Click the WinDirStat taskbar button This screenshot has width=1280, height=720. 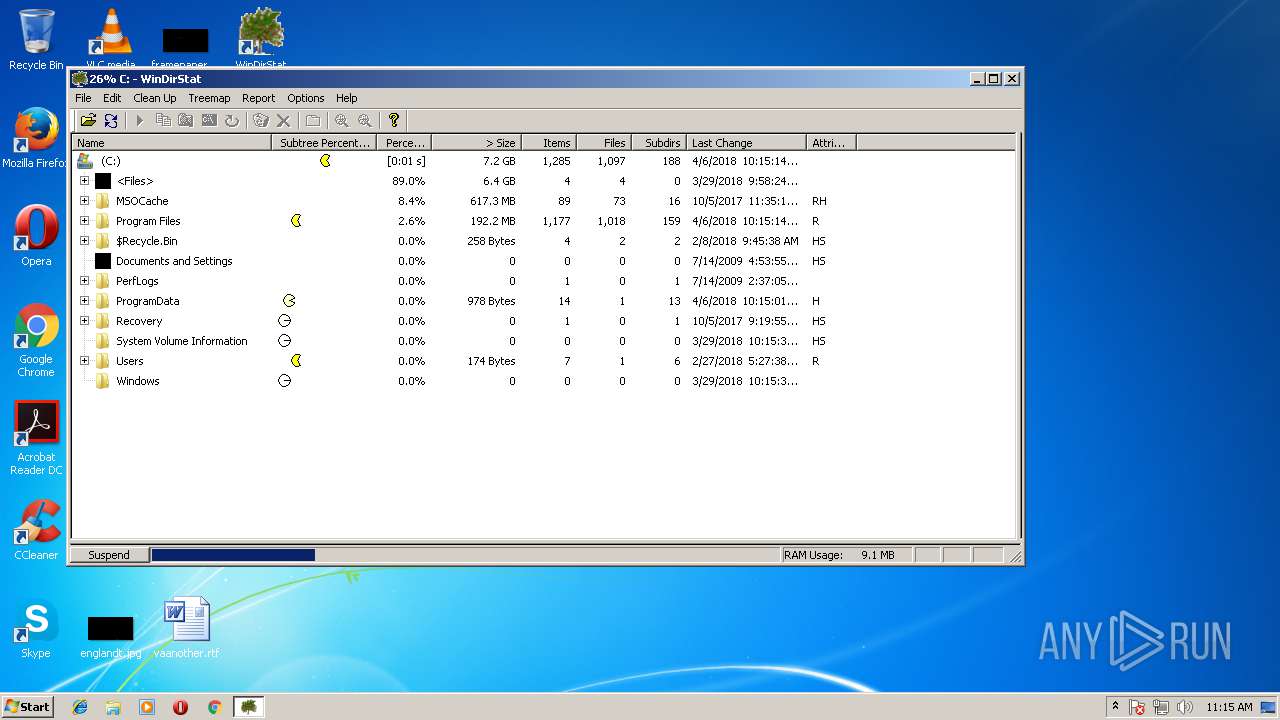click(248, 707)
